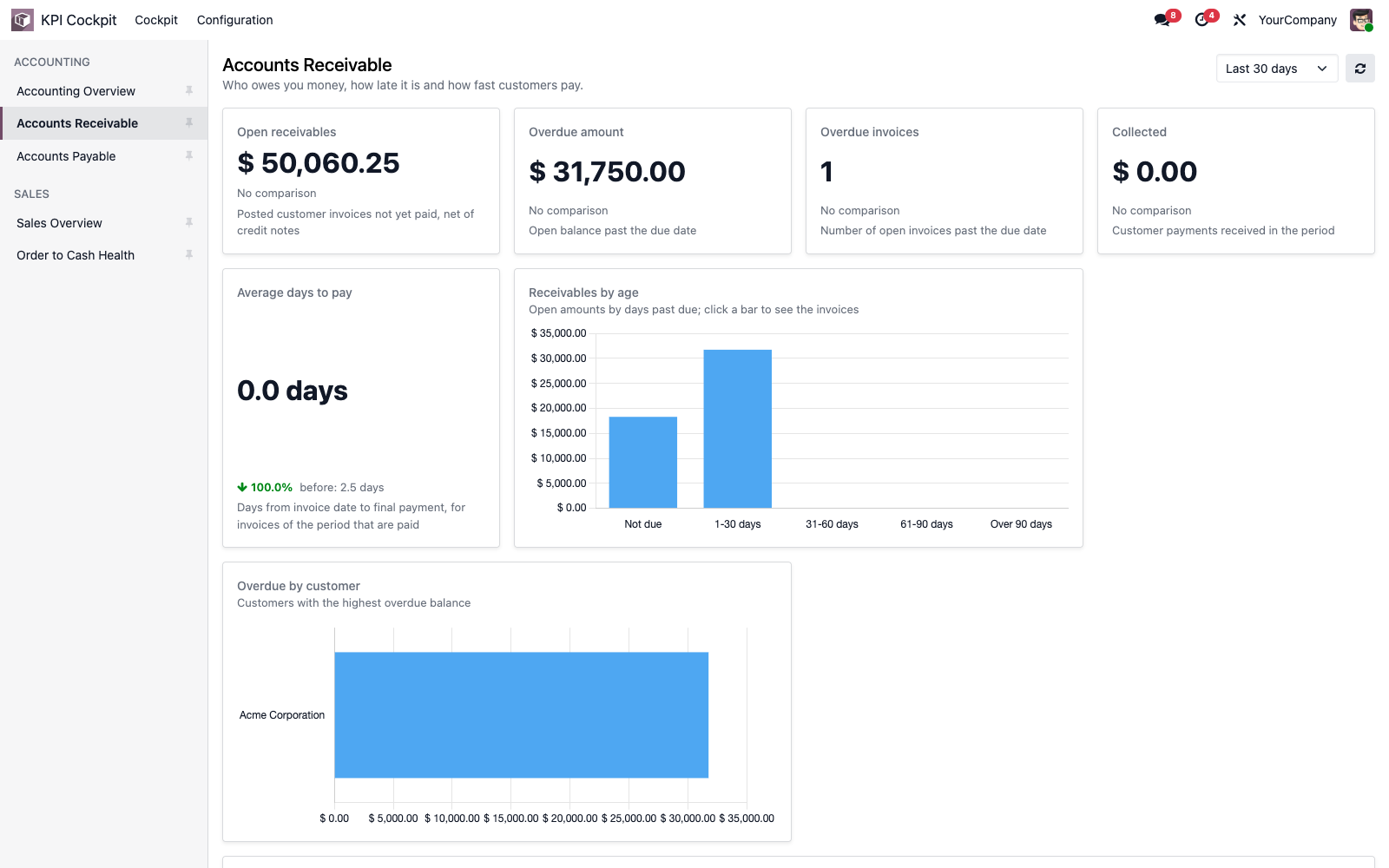Click the Acme Corporation overdue bar
Viewport: 1389px width, 868px height.
tap(522, 715)
